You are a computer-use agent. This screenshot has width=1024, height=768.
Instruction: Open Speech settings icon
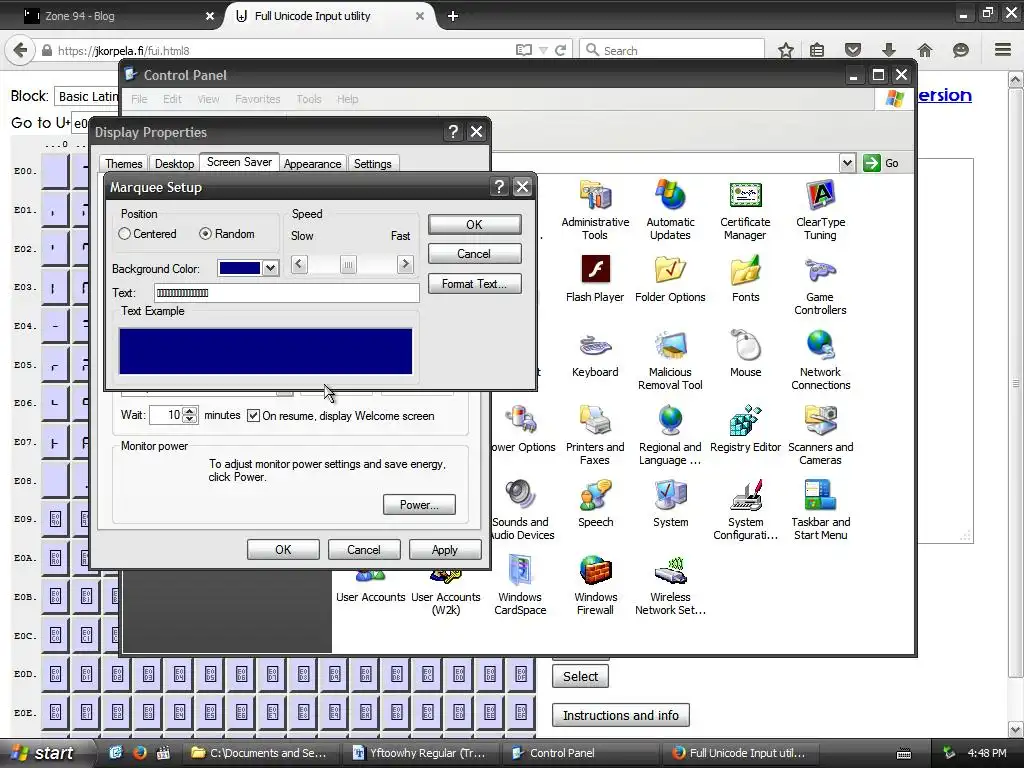tap(595, 504)
